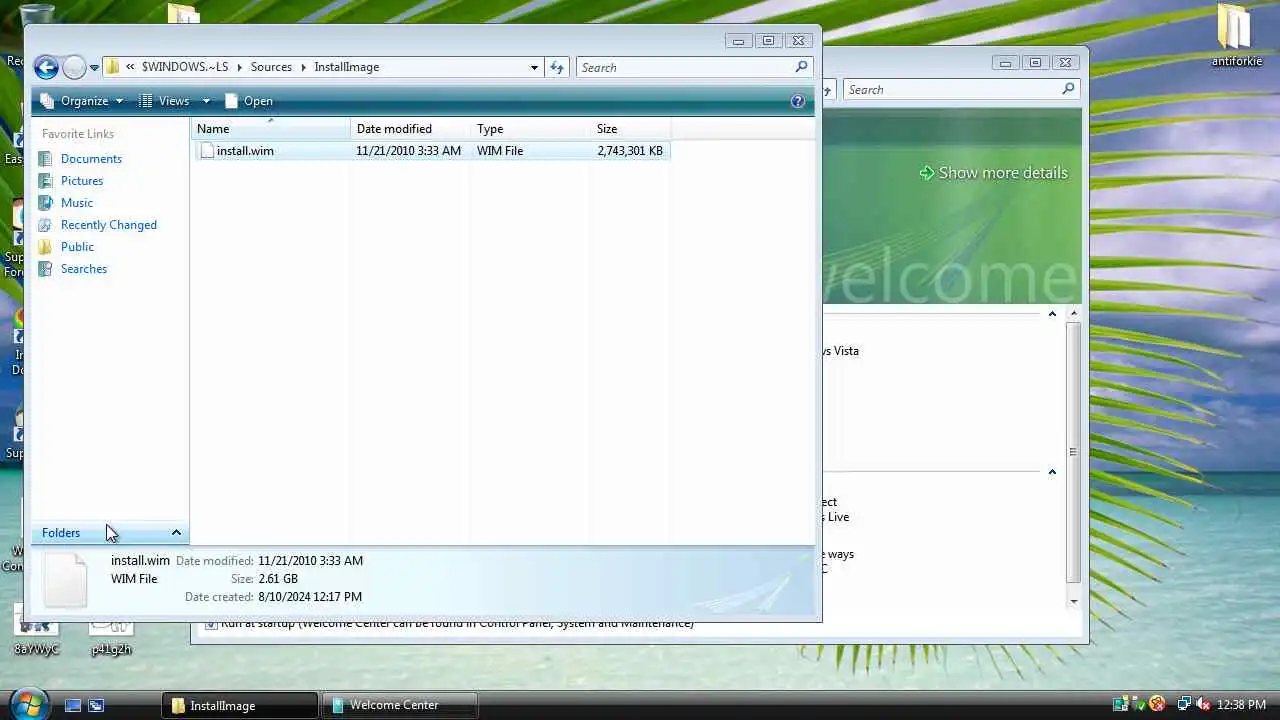Screen dimensions: 1280x720
Task: Click the WIM File type cell
Action: click(500, 151)
